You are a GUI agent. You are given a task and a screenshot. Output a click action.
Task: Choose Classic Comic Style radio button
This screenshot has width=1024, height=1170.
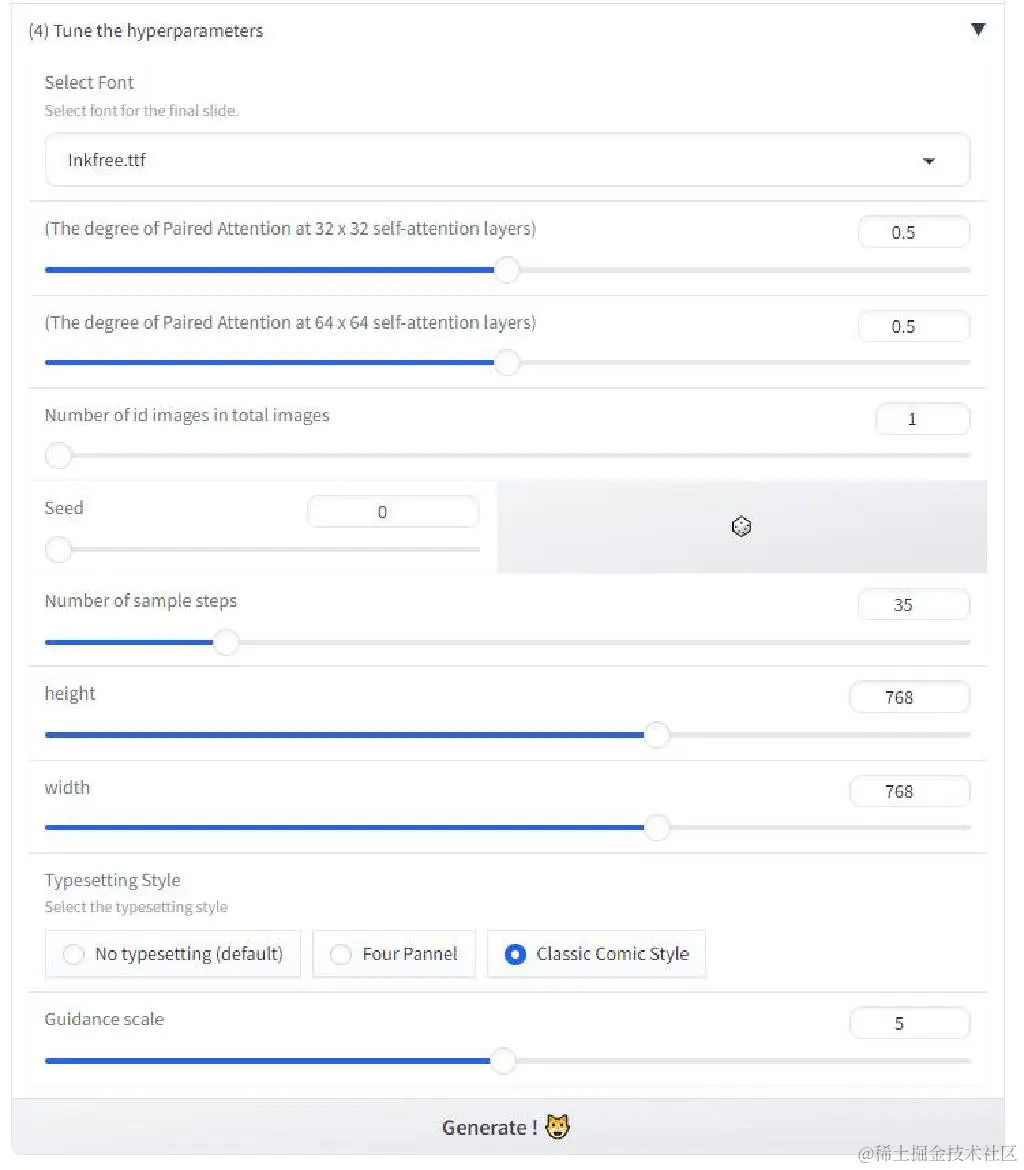click(x=515, y=954)
